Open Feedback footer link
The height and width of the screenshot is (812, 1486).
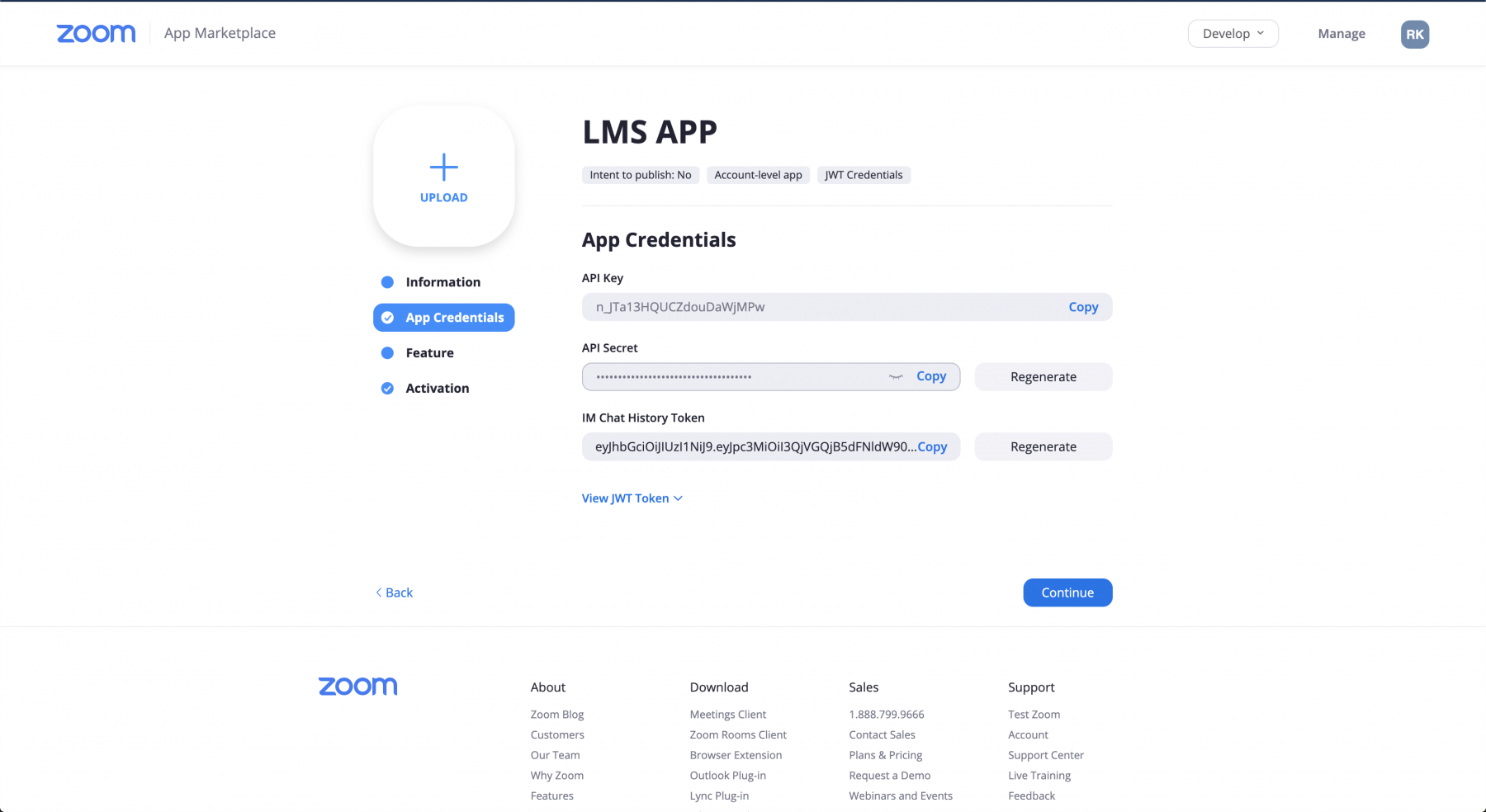[x=1032, y=796]
